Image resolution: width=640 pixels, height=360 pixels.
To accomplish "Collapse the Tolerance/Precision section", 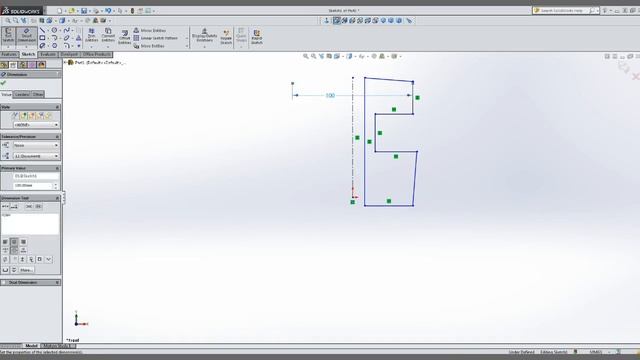I will point(57,136).
